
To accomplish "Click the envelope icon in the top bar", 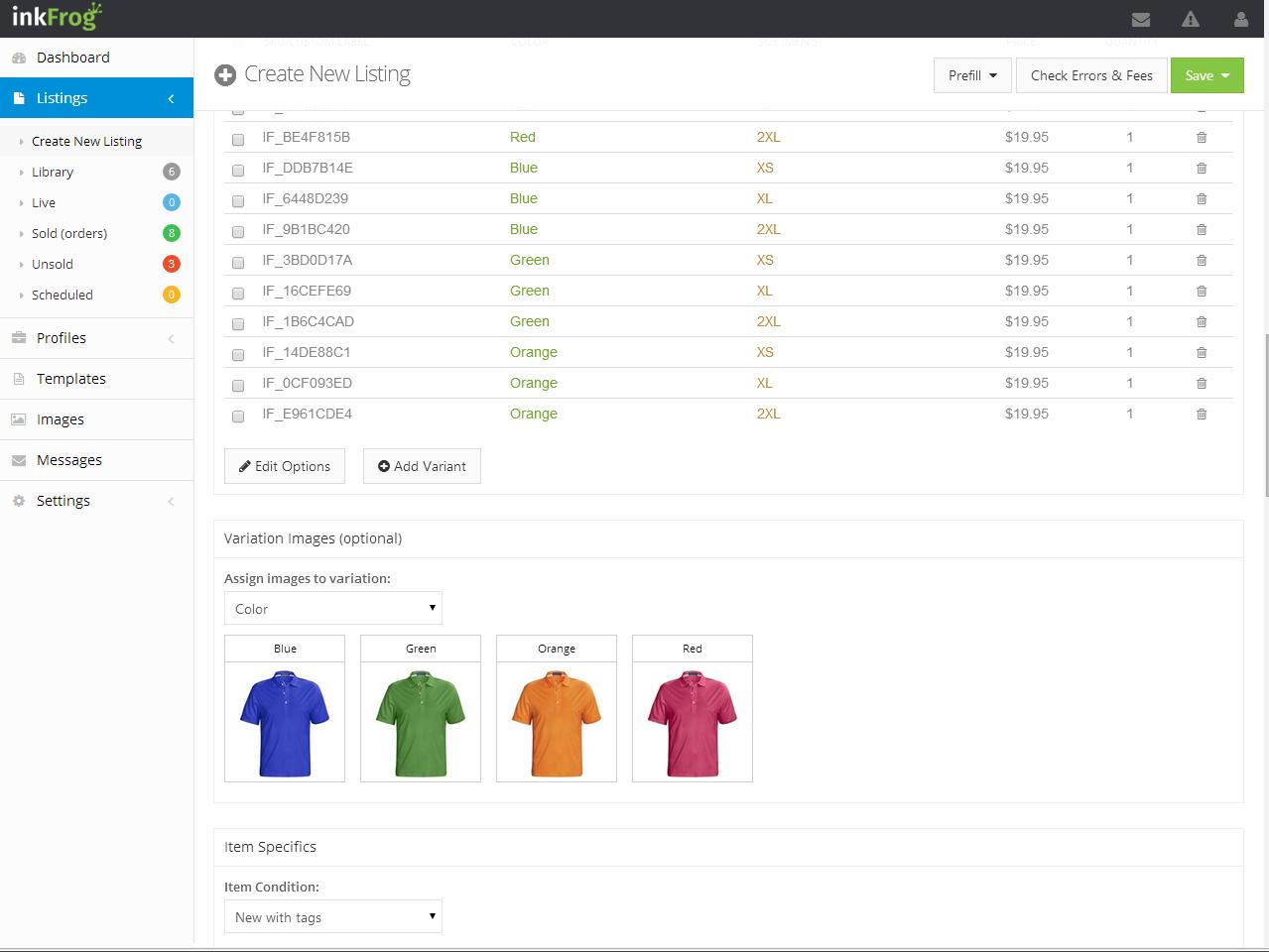I will (1140, 18).
